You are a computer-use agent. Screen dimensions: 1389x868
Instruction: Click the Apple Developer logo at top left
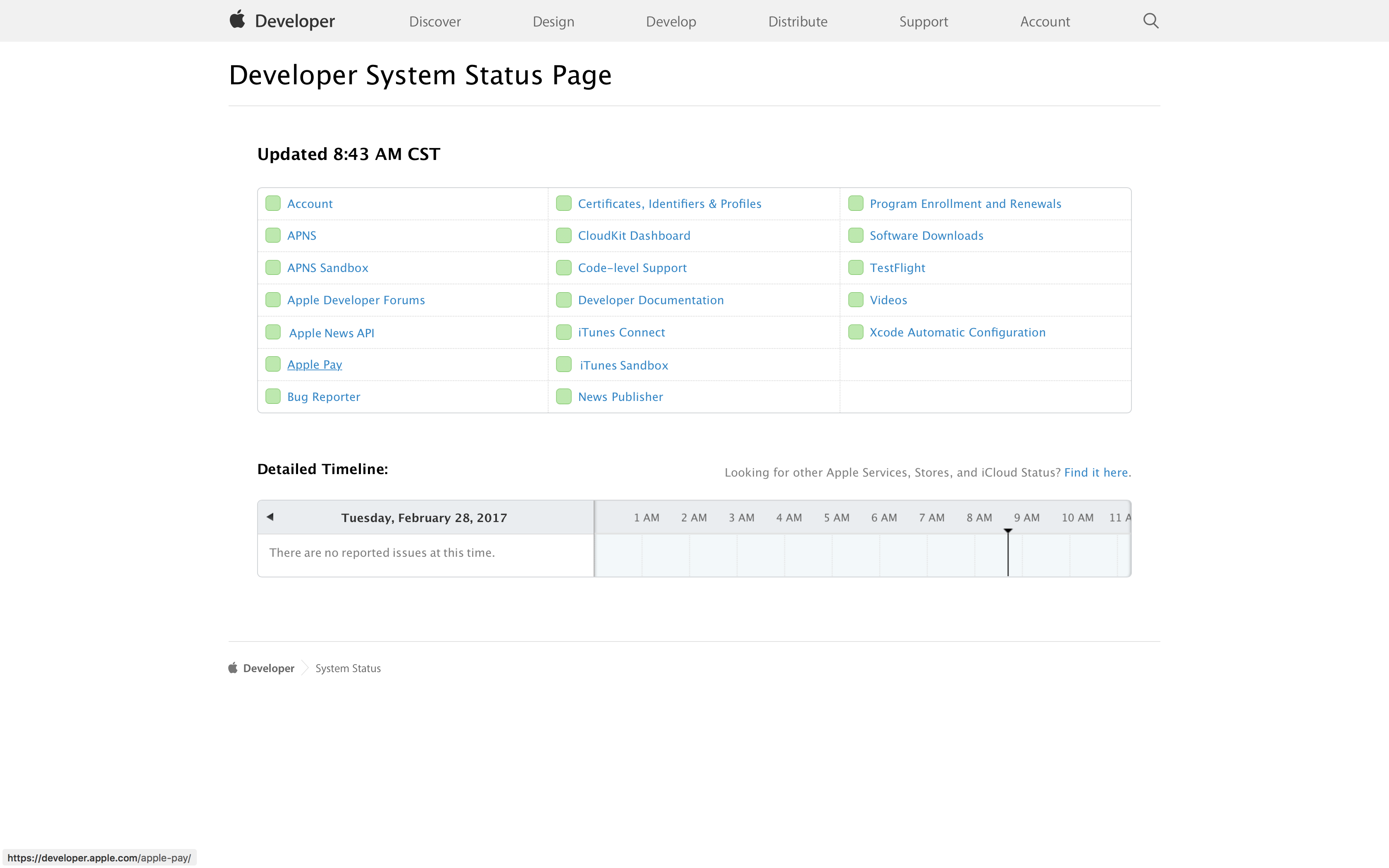(x=281, y=21)
